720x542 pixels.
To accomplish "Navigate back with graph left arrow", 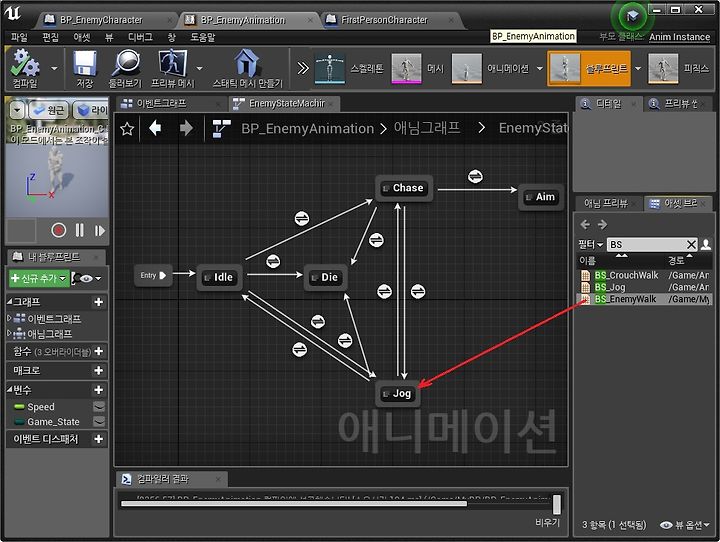I will tap(155, 128).
